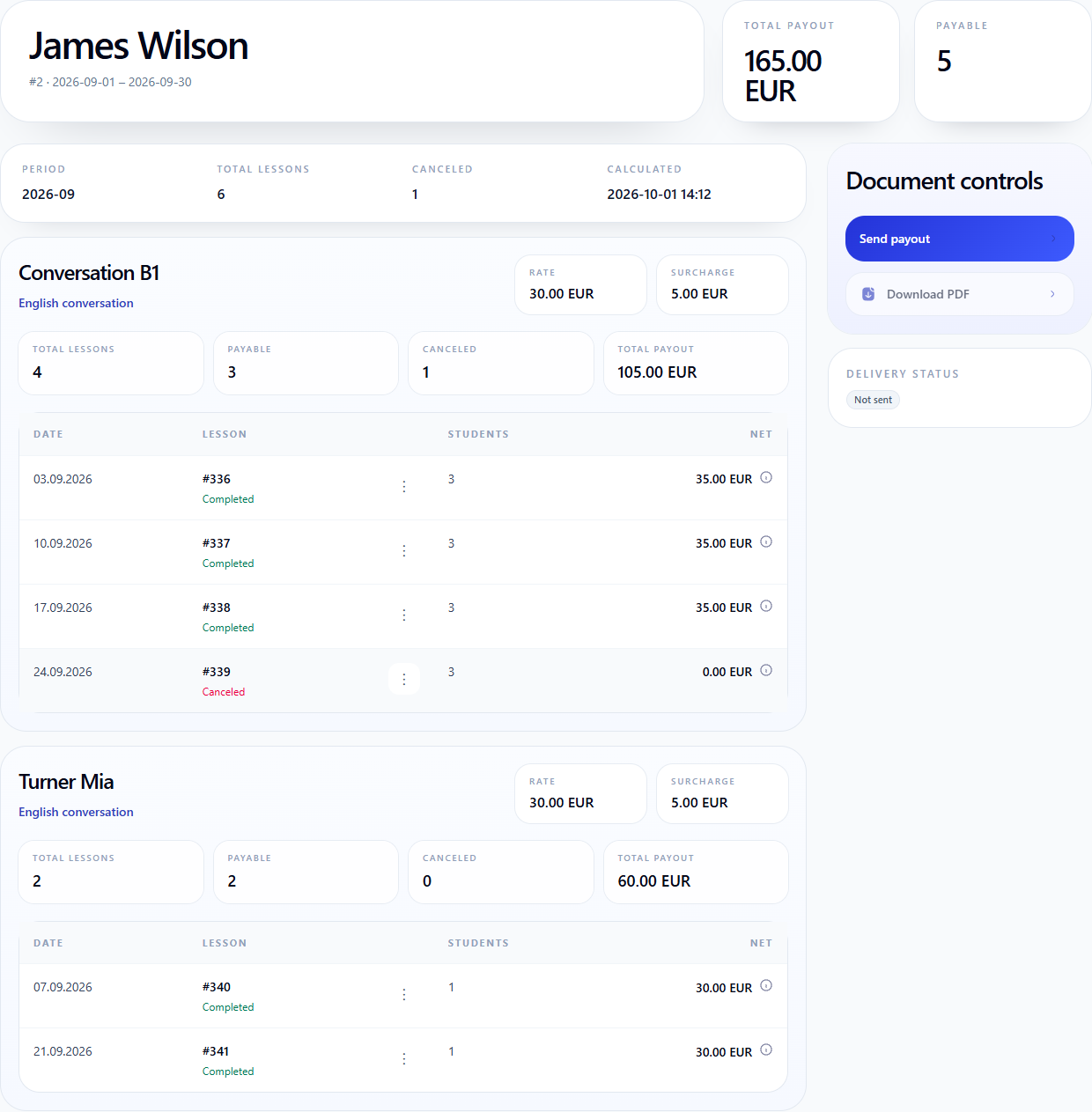Select the Turner Mia heading
Screen dimensions: 1092x1112
coord(66,782)
